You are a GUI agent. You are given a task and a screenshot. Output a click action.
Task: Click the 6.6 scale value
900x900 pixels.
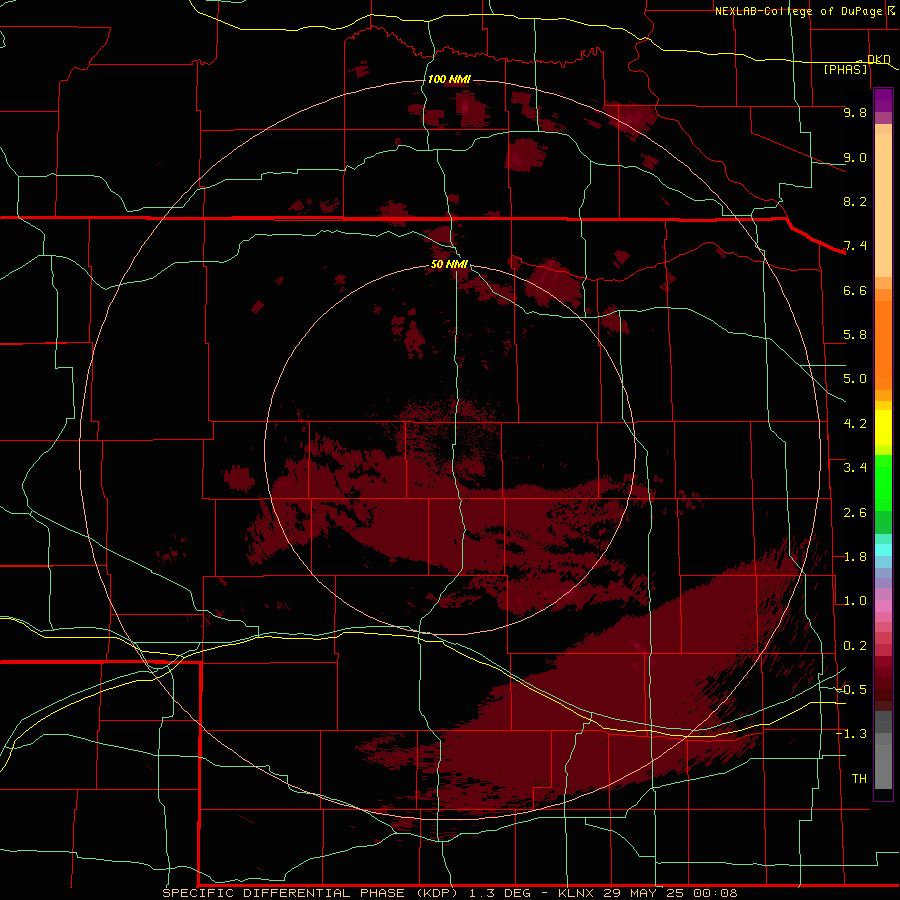point(855,290)
